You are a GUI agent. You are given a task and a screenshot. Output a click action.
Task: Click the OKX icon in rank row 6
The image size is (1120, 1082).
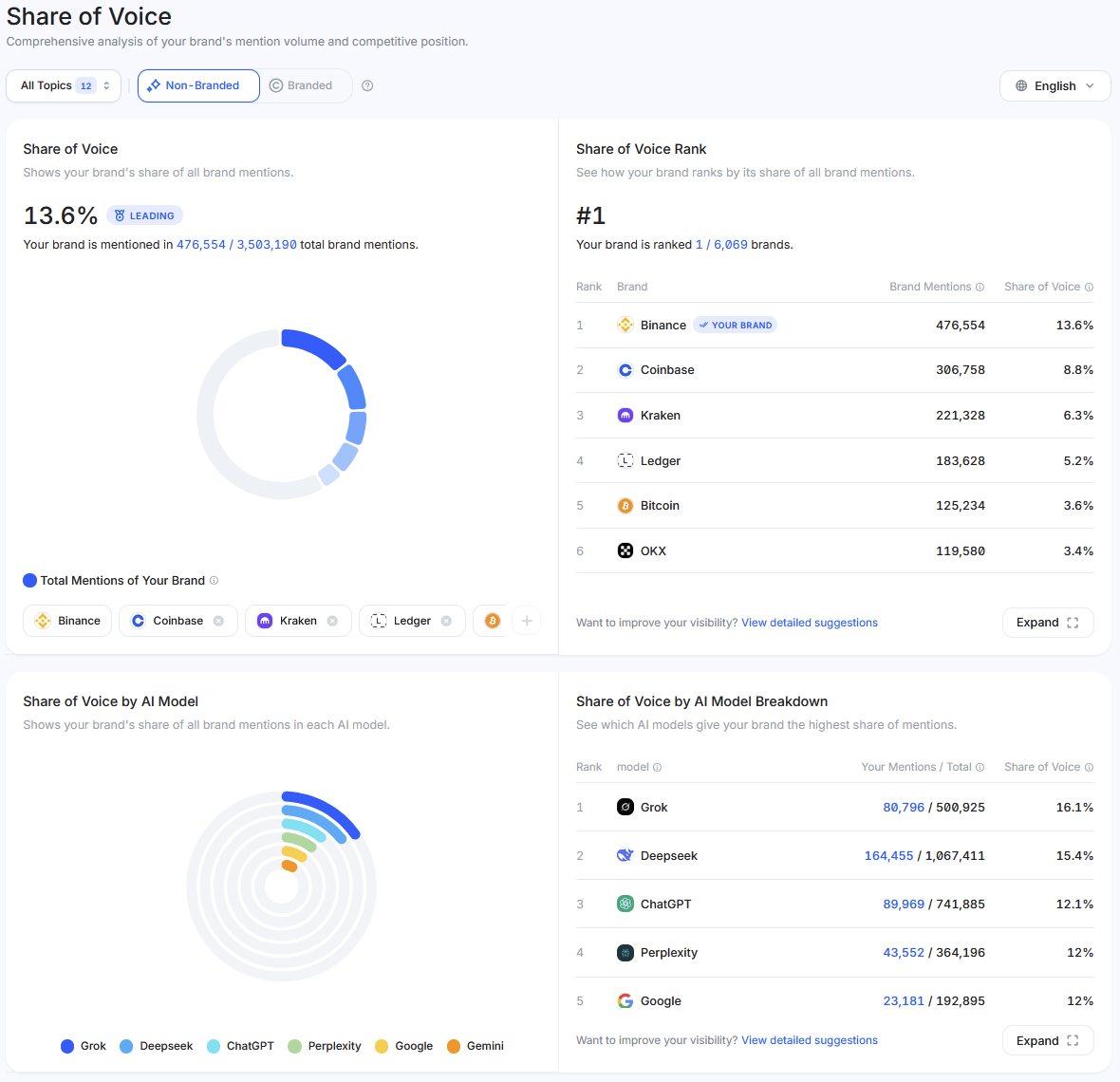[625, 550]
